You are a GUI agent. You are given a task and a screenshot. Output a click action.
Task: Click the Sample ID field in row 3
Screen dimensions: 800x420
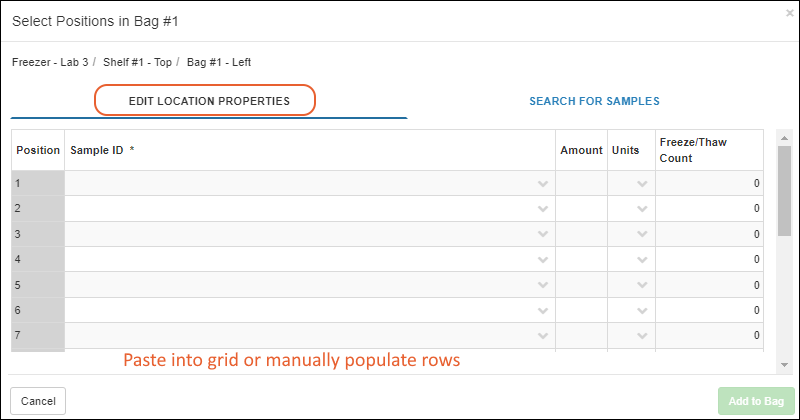(x=300, y=235)
